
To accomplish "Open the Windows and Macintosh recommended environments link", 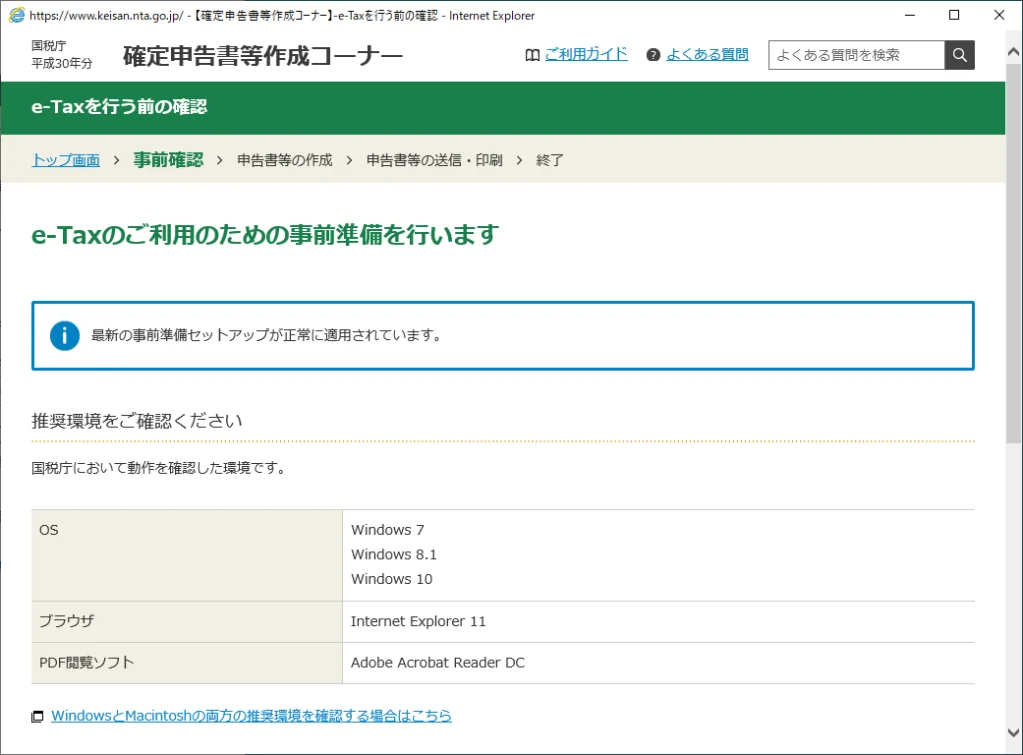I will (250, 716).
